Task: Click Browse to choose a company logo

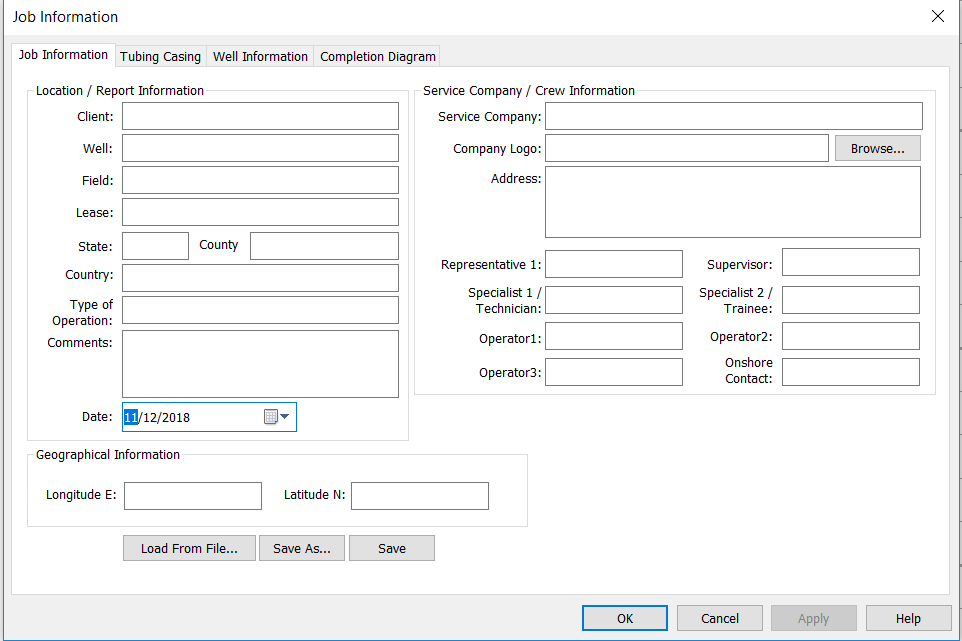Action: tap(877, 148)
